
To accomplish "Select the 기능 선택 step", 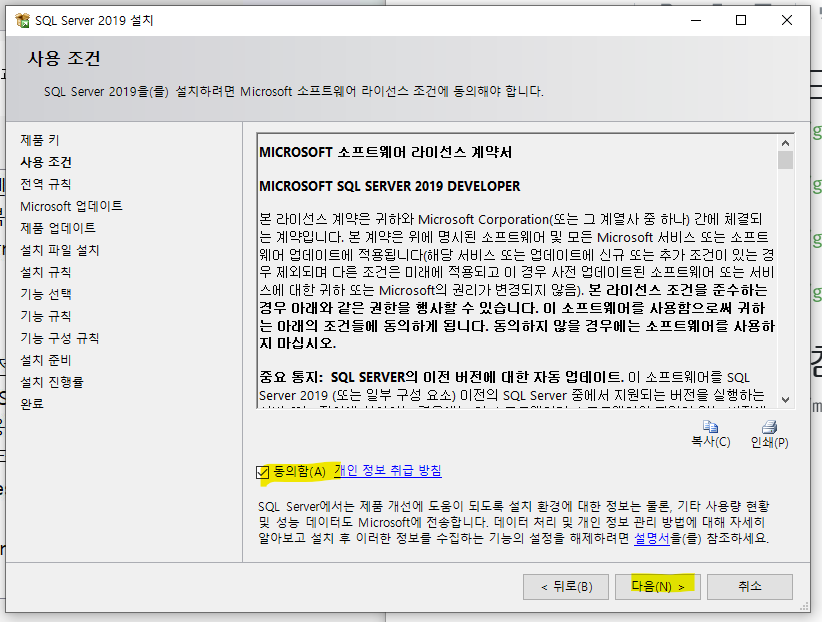I will [x=46, y=294].
